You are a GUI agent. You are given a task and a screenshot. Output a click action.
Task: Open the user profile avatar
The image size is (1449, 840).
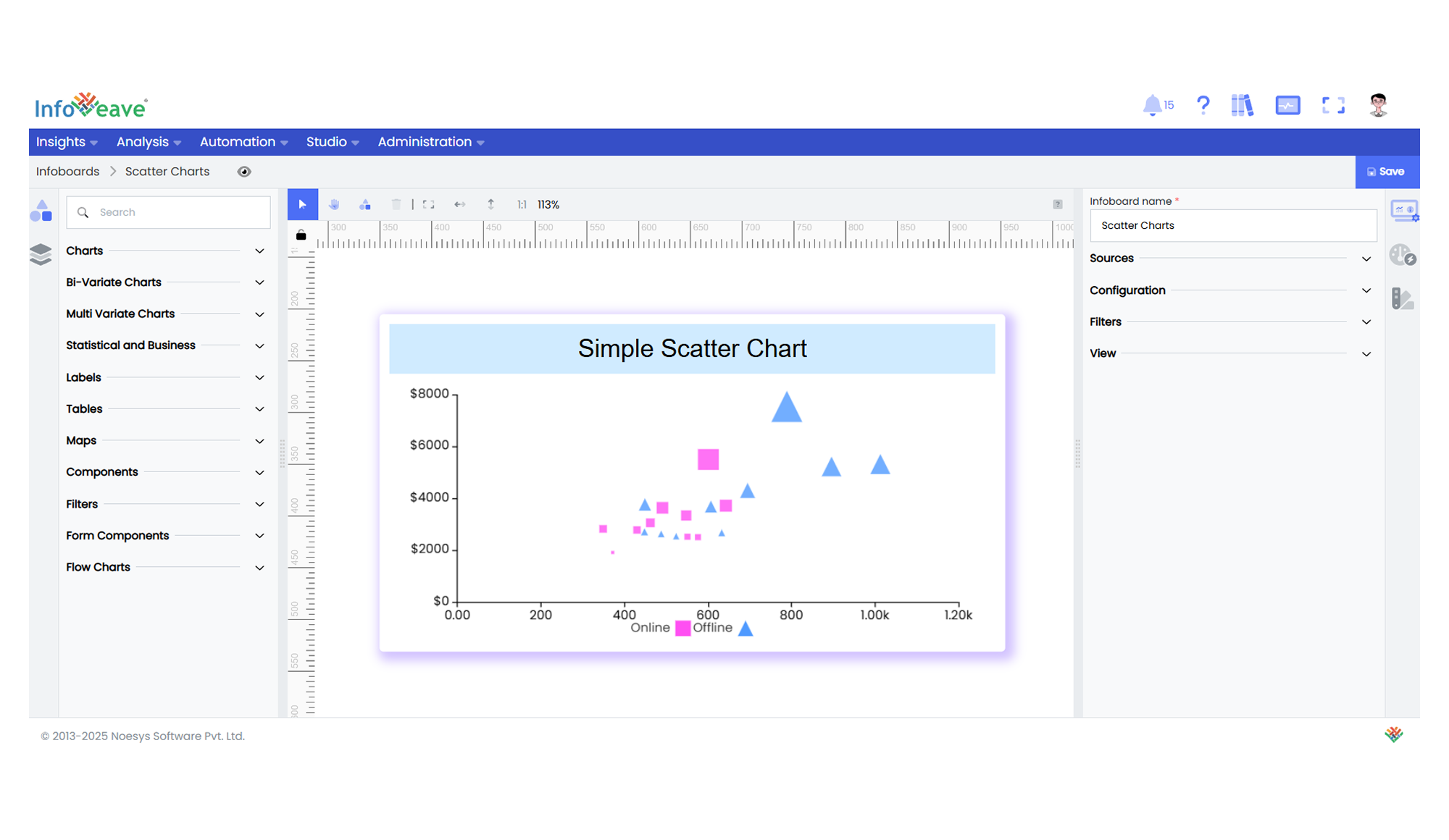[1378, 105]
